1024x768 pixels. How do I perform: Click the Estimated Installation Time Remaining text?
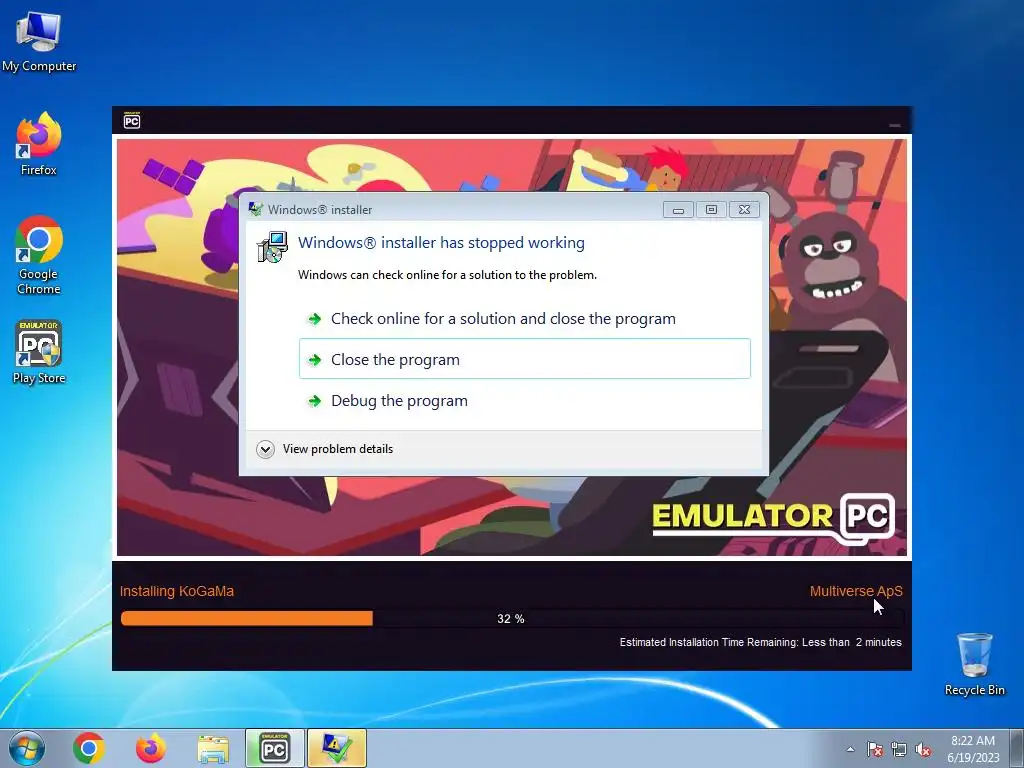760,642
